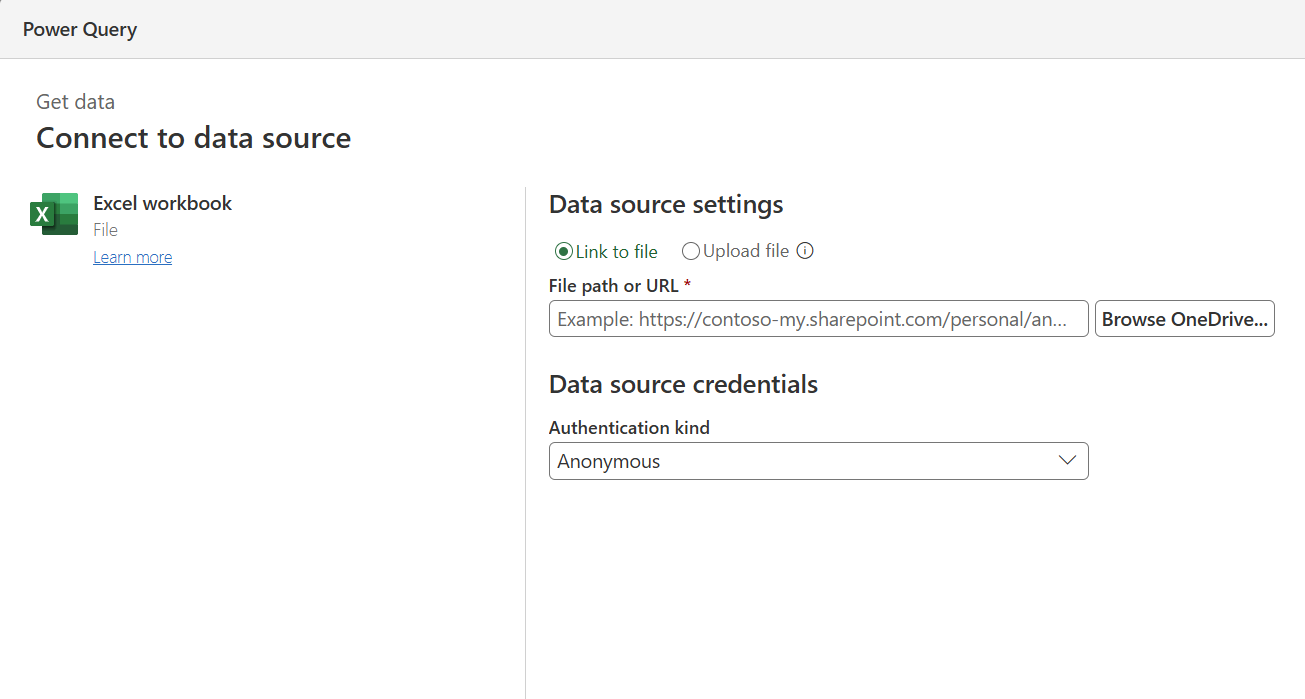Click the info icon beside Upload file

(x=805, y=251)
